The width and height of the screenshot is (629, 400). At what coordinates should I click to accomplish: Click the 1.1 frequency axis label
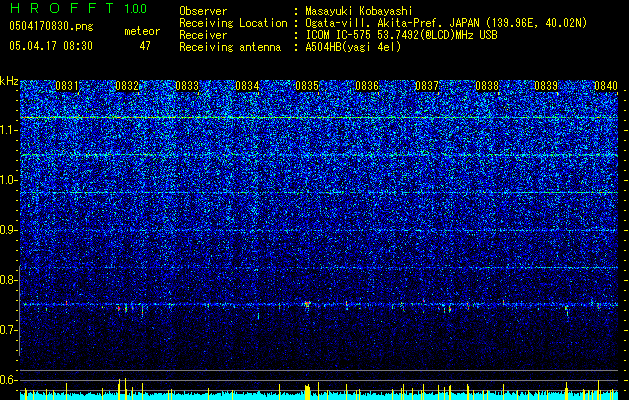pyautogui.click(x=9, y=130)
